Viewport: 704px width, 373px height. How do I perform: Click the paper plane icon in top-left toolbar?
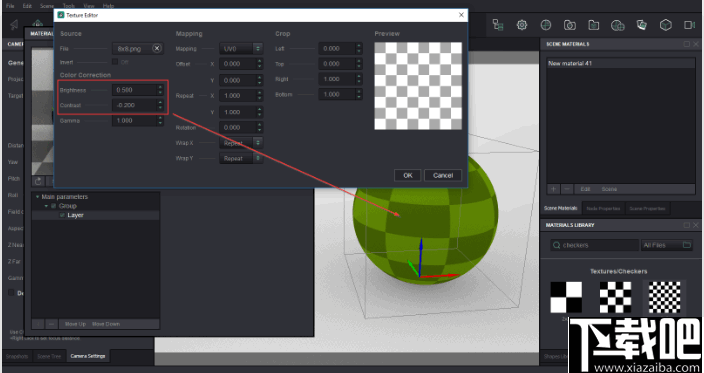(x=14, y=25)
